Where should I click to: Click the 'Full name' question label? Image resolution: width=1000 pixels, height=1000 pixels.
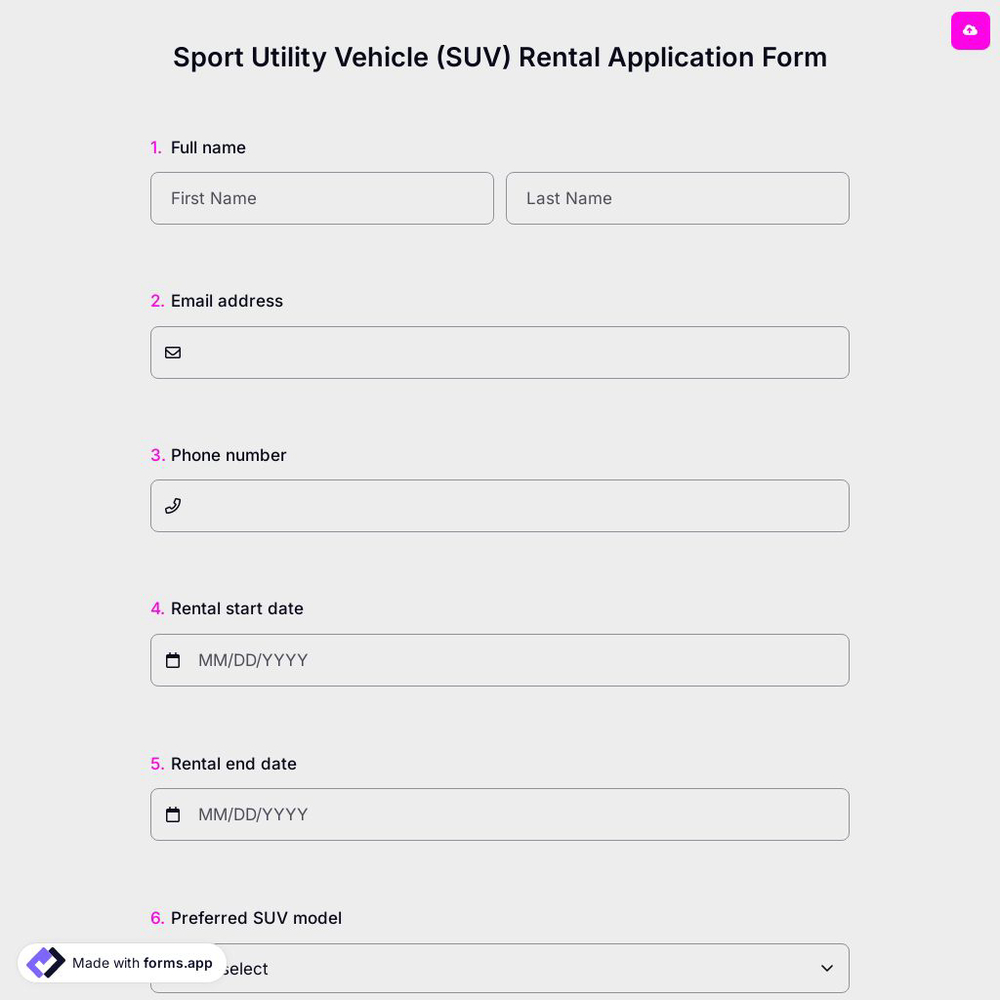[208, 147]
